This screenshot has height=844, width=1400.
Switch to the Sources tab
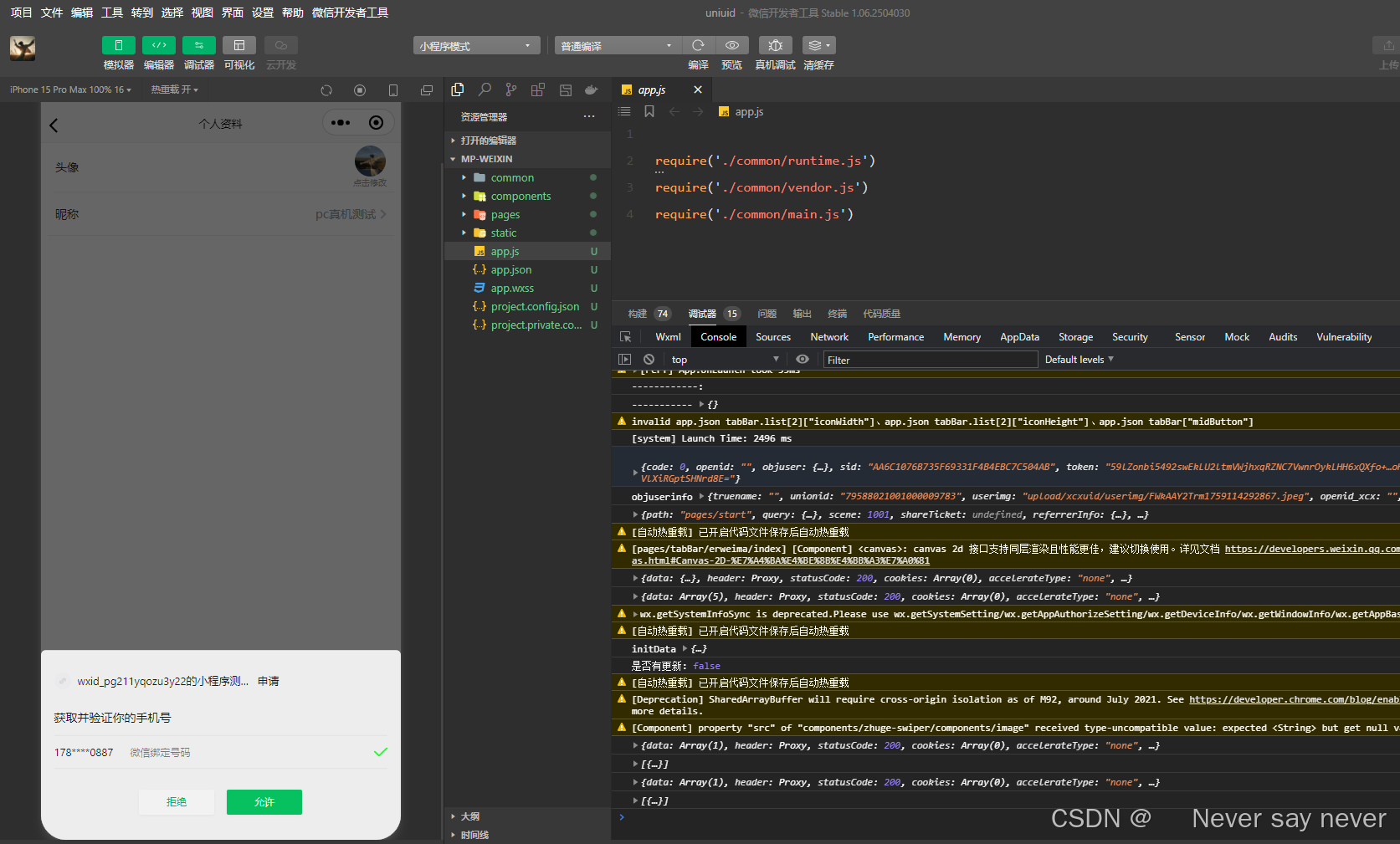[x=773, y=337]
